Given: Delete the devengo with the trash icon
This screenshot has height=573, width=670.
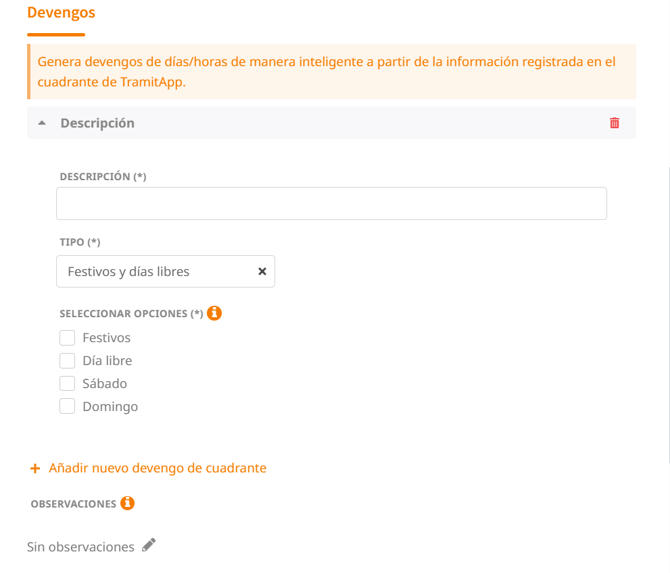Looking at the screenshot, I should point(614,123).
